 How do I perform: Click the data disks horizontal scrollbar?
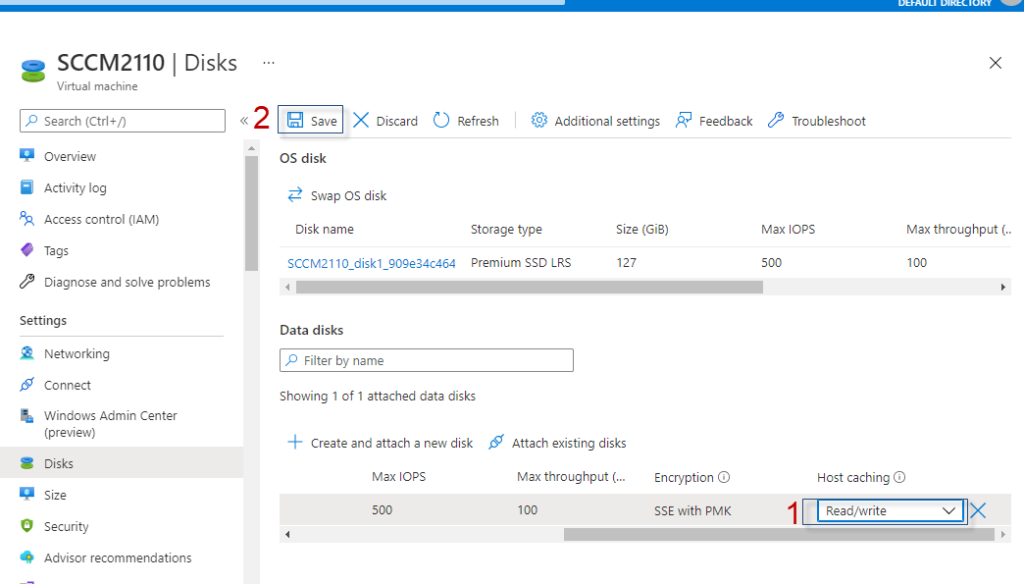coord(777,534)
